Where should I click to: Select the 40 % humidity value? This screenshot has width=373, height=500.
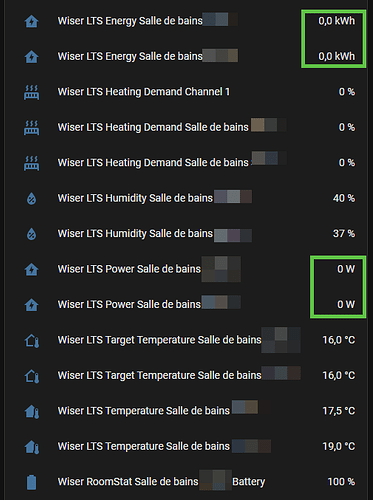(344, 198)
